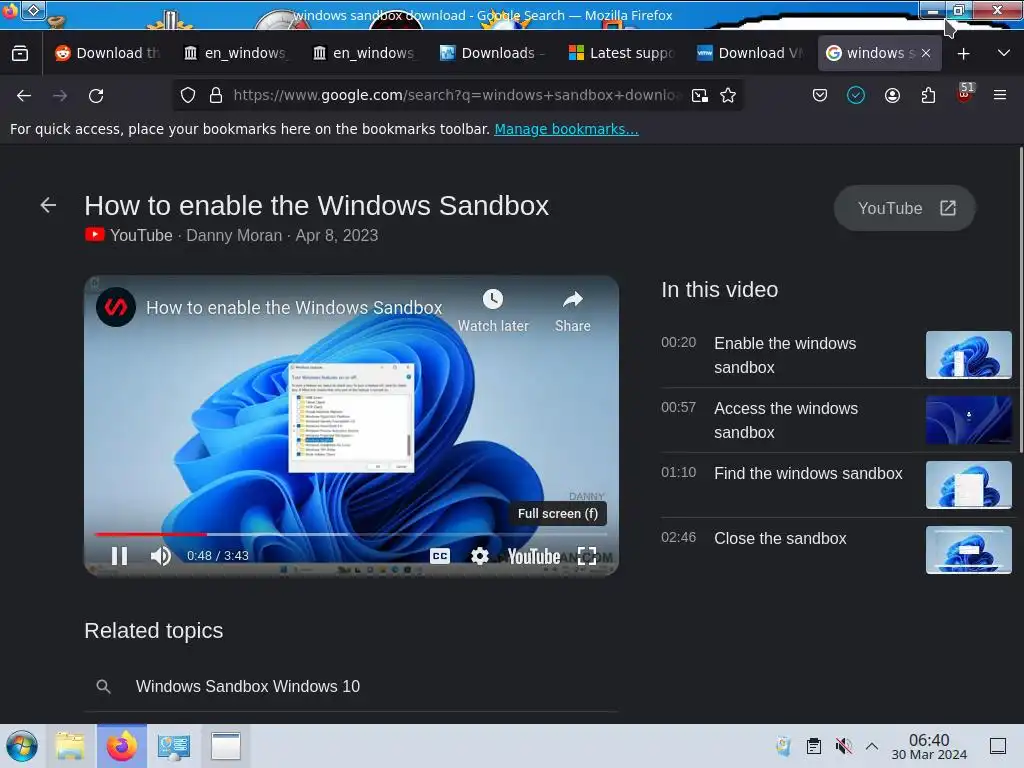Add video to Watch later
This screenshot has width=1024, height=768.
point(493,311)
